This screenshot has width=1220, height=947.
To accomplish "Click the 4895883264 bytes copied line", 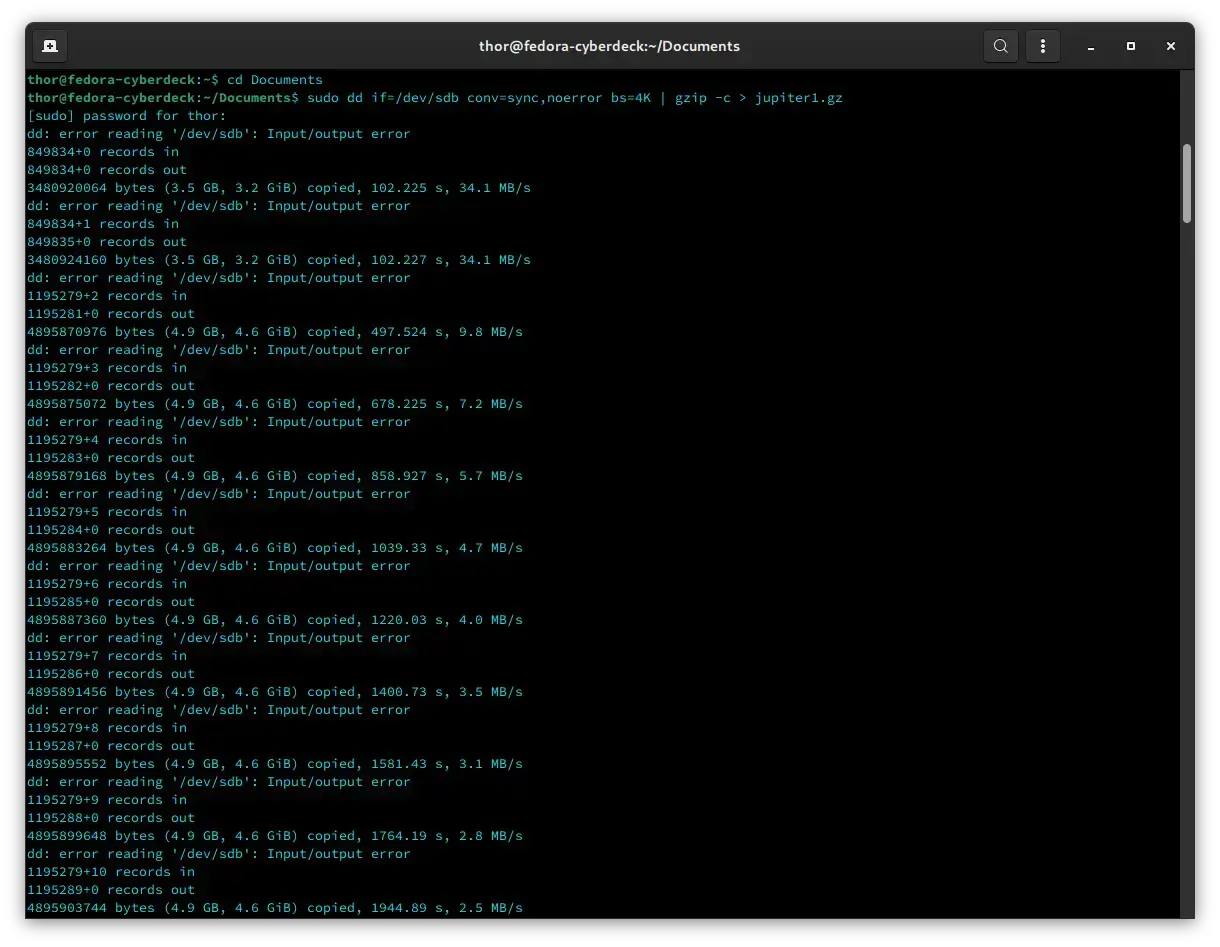I will [275, 547].
